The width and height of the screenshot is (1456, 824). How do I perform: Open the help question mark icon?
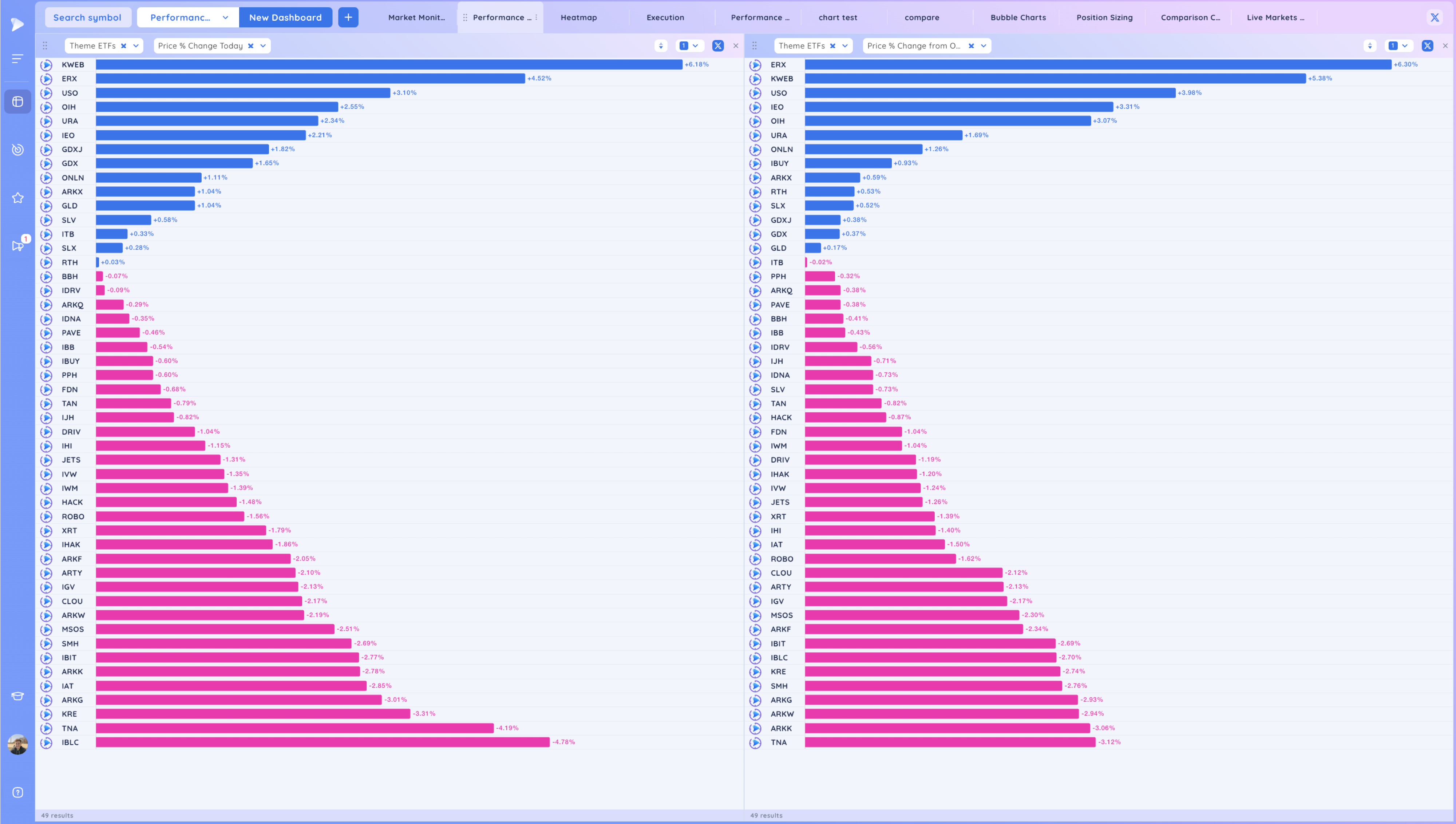tap(17, 792)
